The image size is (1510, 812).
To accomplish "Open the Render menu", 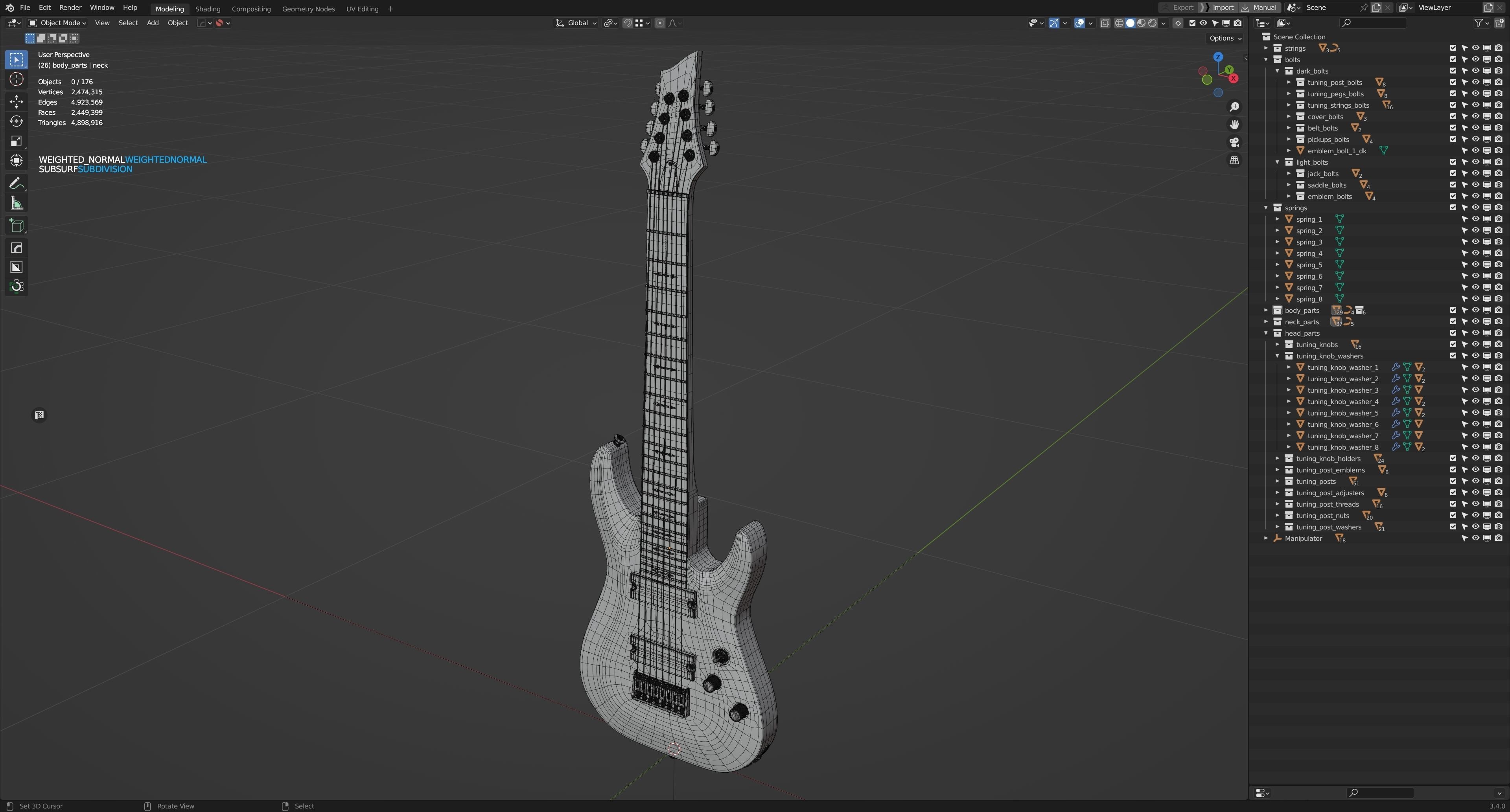I will (70, 7).
